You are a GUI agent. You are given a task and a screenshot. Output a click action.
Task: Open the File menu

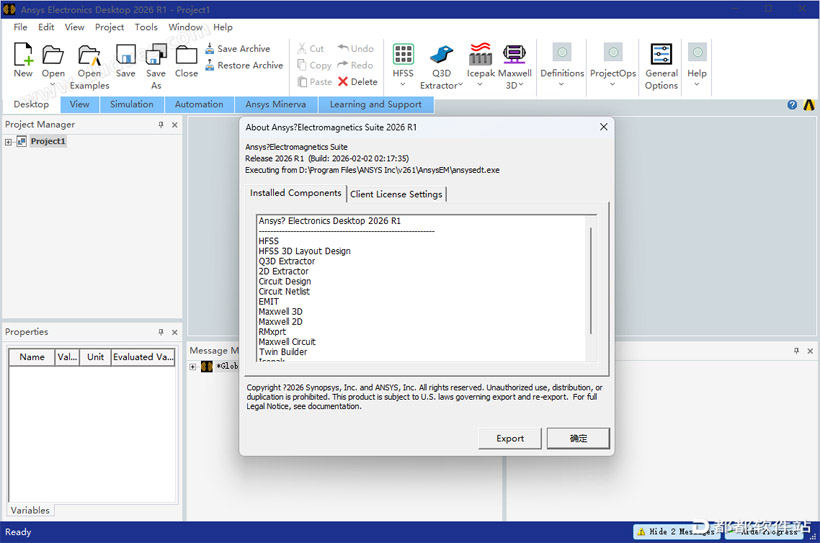click(20, 27)
